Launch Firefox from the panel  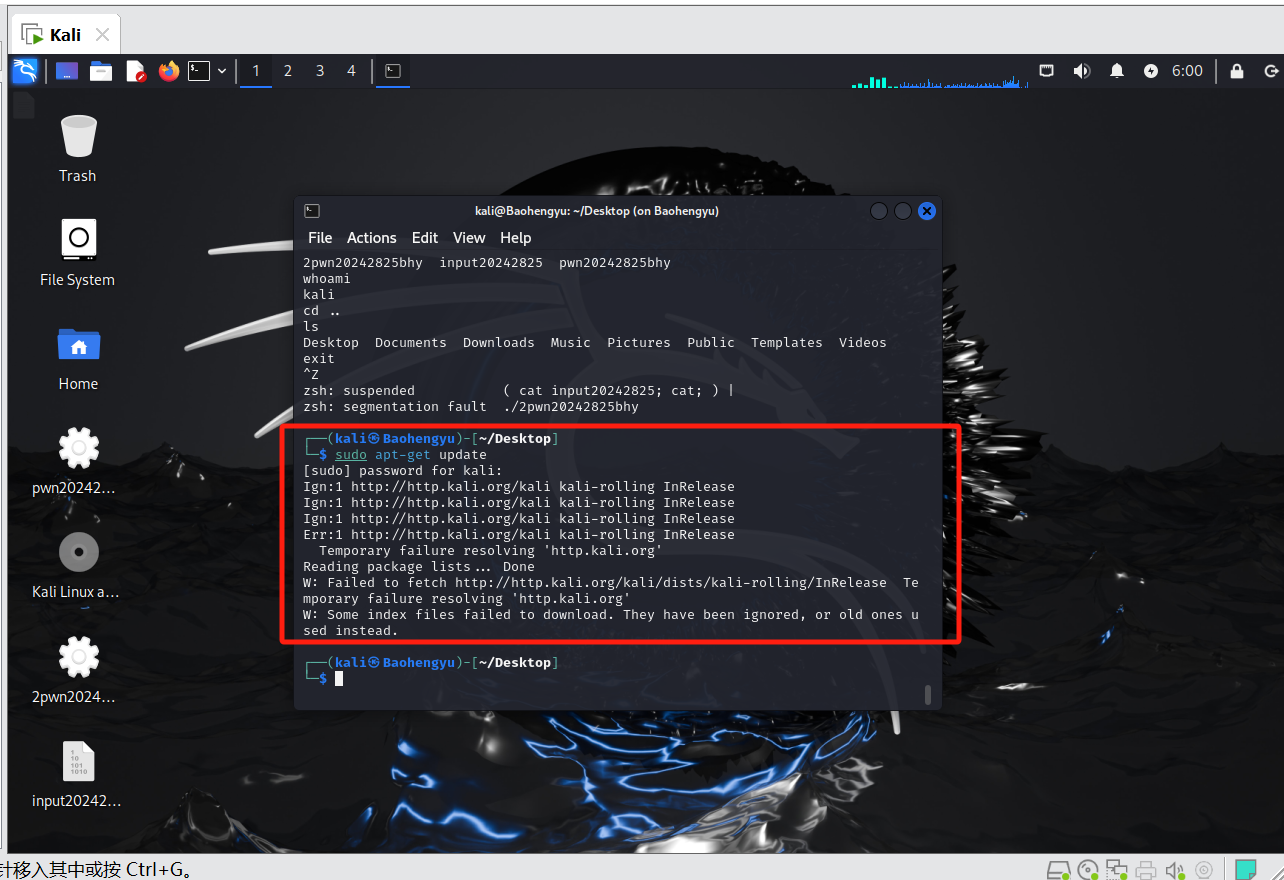click(x=168, y=71)
